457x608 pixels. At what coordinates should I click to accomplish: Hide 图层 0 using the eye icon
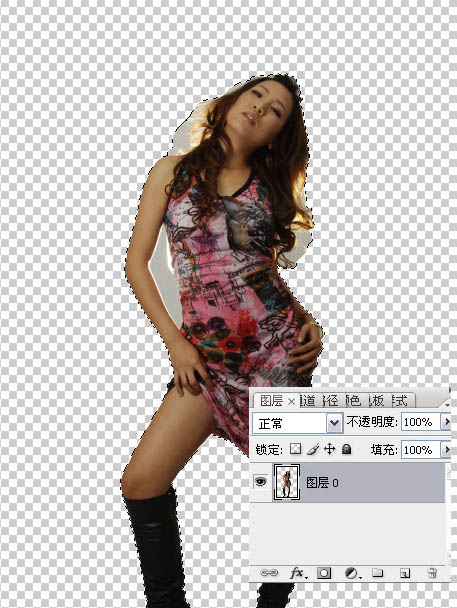(260, 482)
